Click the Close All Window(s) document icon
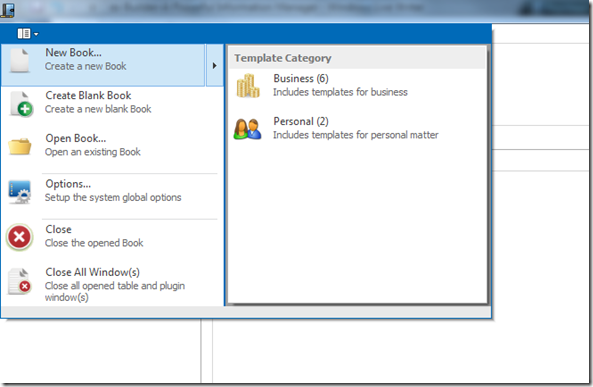Viewport: 593px width, 387px height. tap(20, 281)
